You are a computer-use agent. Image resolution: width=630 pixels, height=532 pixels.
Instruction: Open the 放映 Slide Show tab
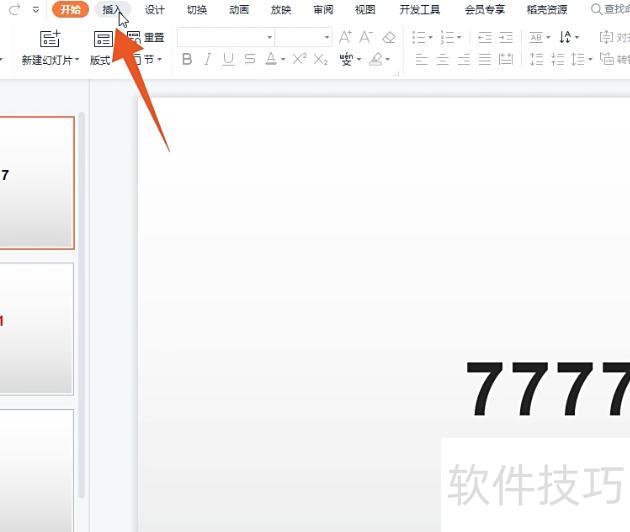[281, 10]
